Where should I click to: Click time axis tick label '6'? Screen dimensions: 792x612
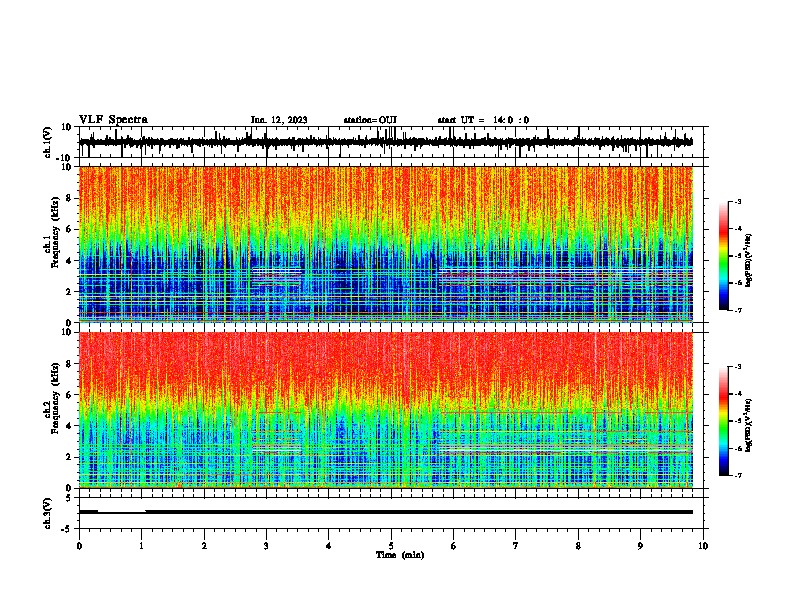tap(454, 546)
